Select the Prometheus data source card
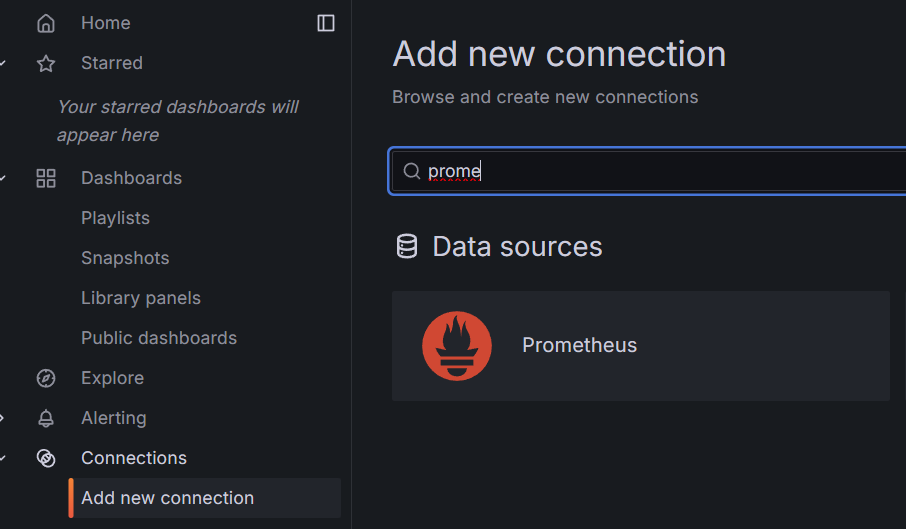Screen dimensions: 906x529 [x=641, y=346]
